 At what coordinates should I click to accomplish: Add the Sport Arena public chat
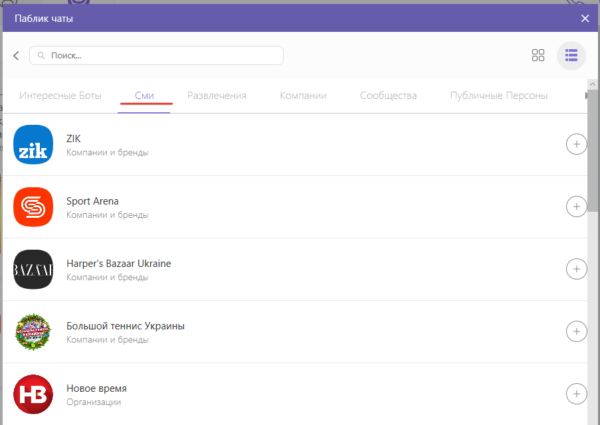click(x=576, y=207)
